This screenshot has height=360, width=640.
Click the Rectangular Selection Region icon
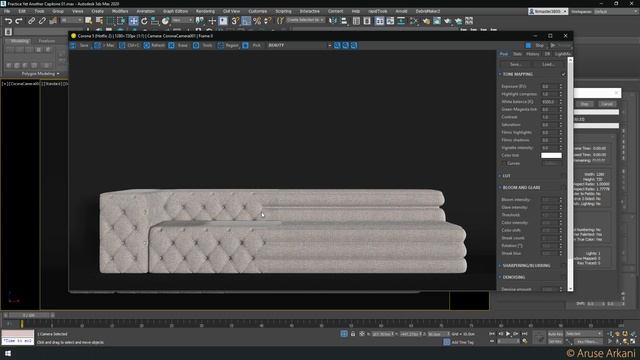110,21
